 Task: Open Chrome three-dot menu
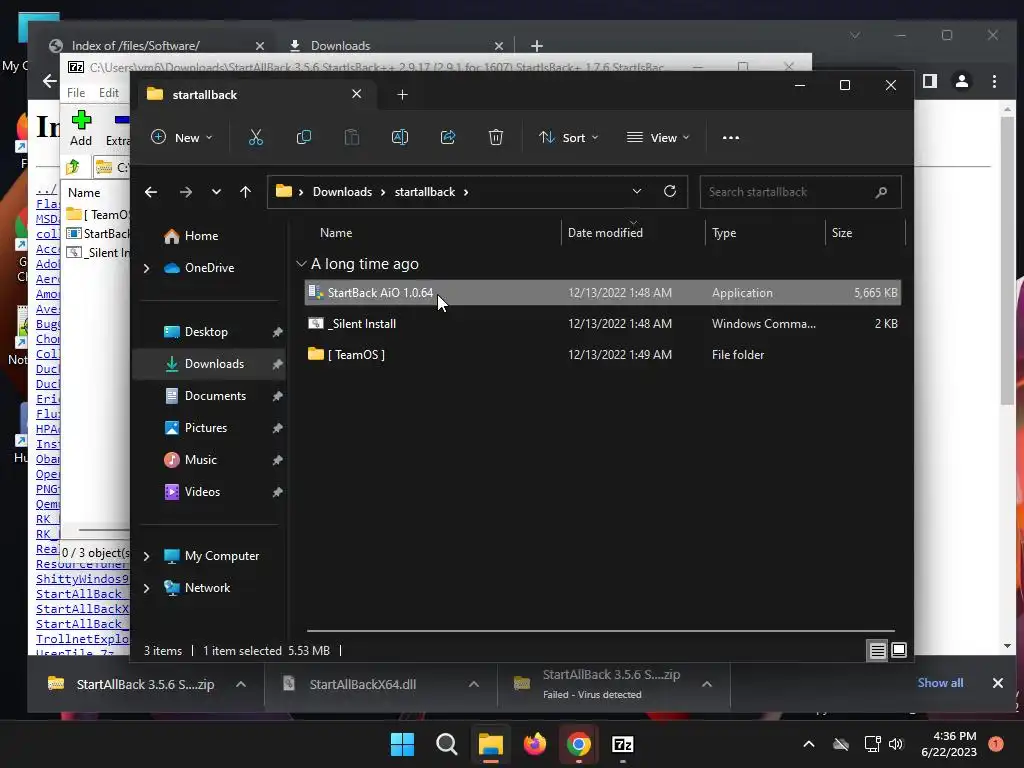click(x=994, y=81)
